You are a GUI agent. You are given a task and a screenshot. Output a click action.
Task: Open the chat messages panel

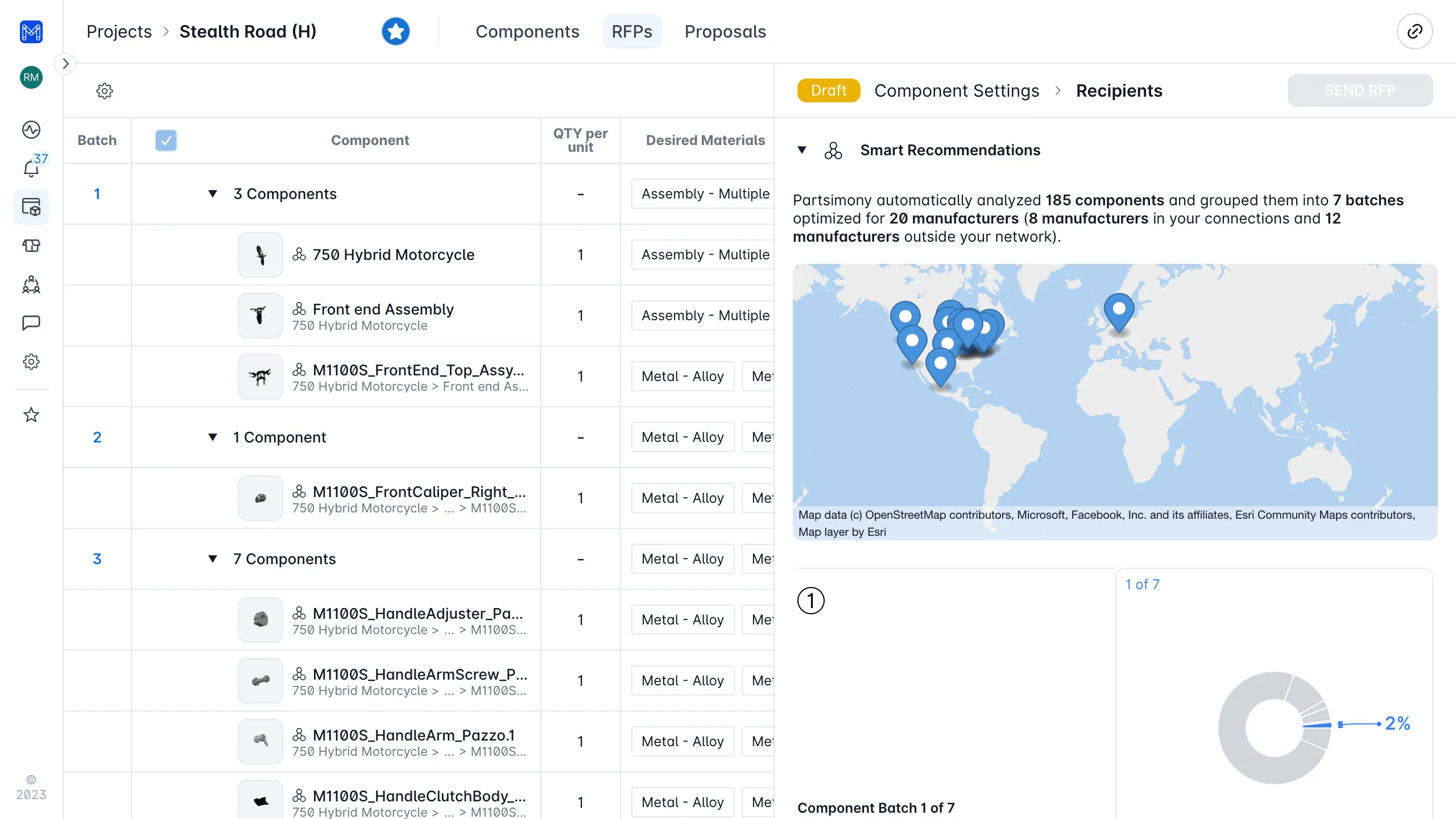click(31, 322)
